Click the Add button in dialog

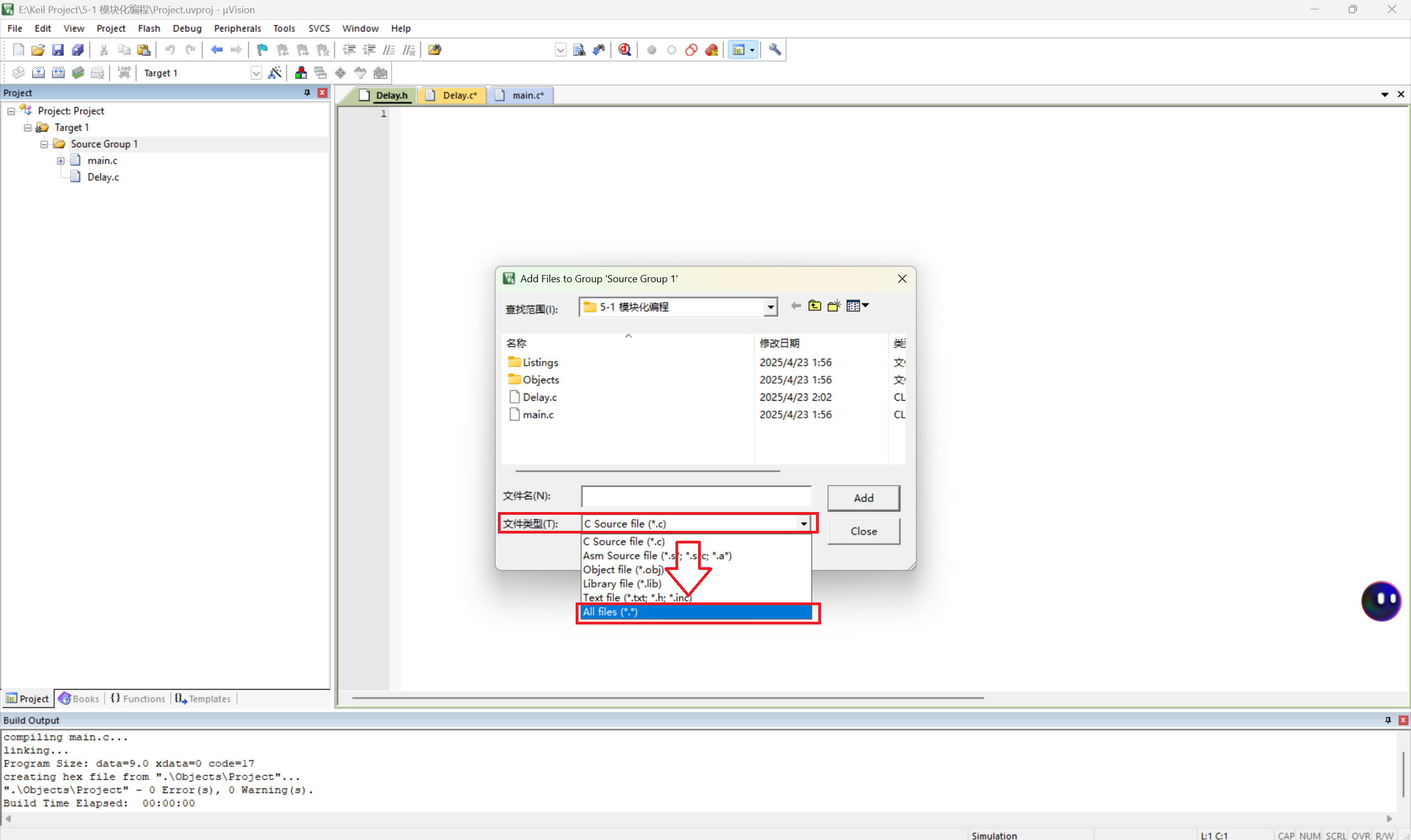[x=863, y=498]
